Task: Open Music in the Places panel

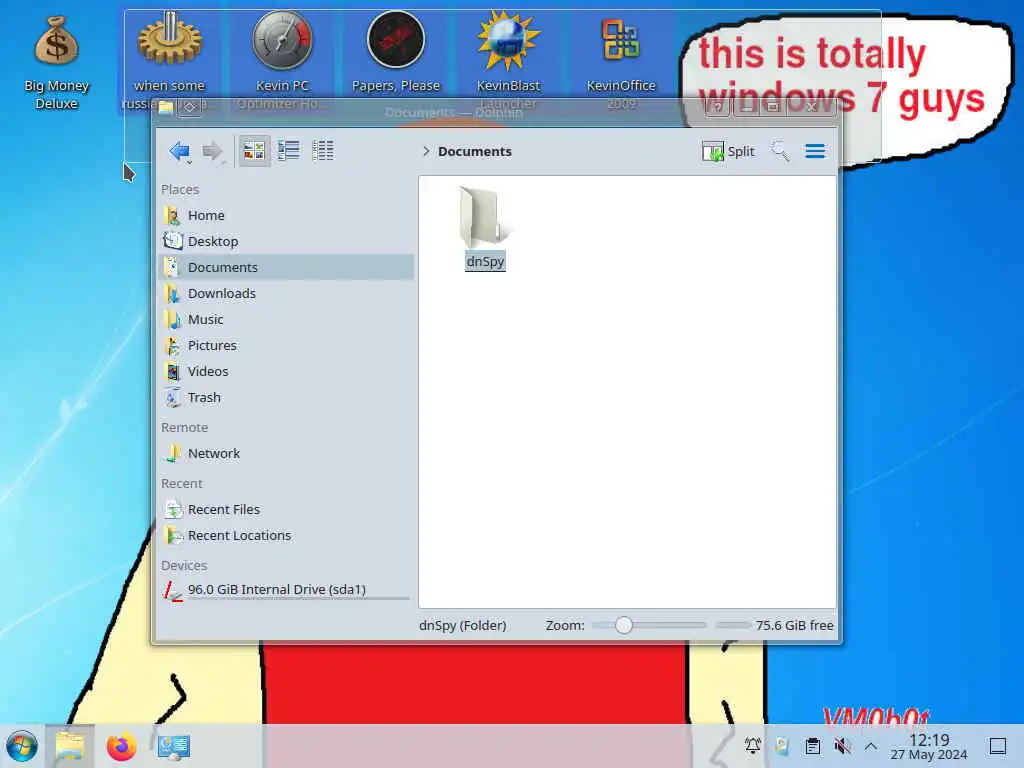Action: 286,319
